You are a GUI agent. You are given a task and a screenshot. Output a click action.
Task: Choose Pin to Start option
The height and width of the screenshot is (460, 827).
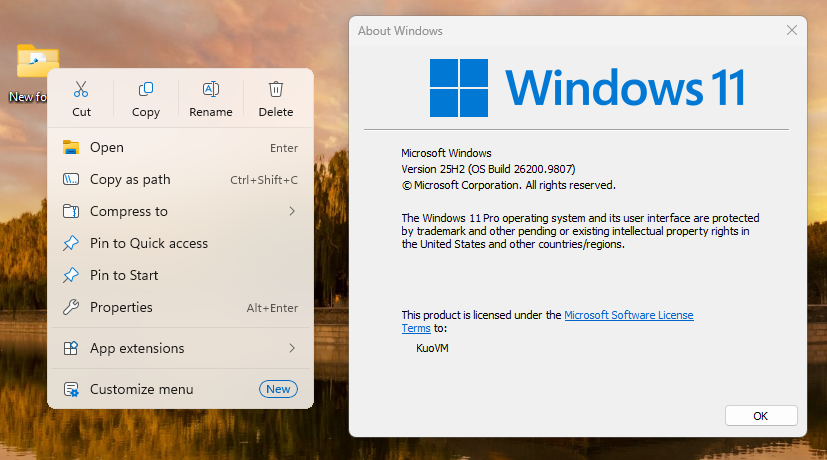click(x=180, y=275)
